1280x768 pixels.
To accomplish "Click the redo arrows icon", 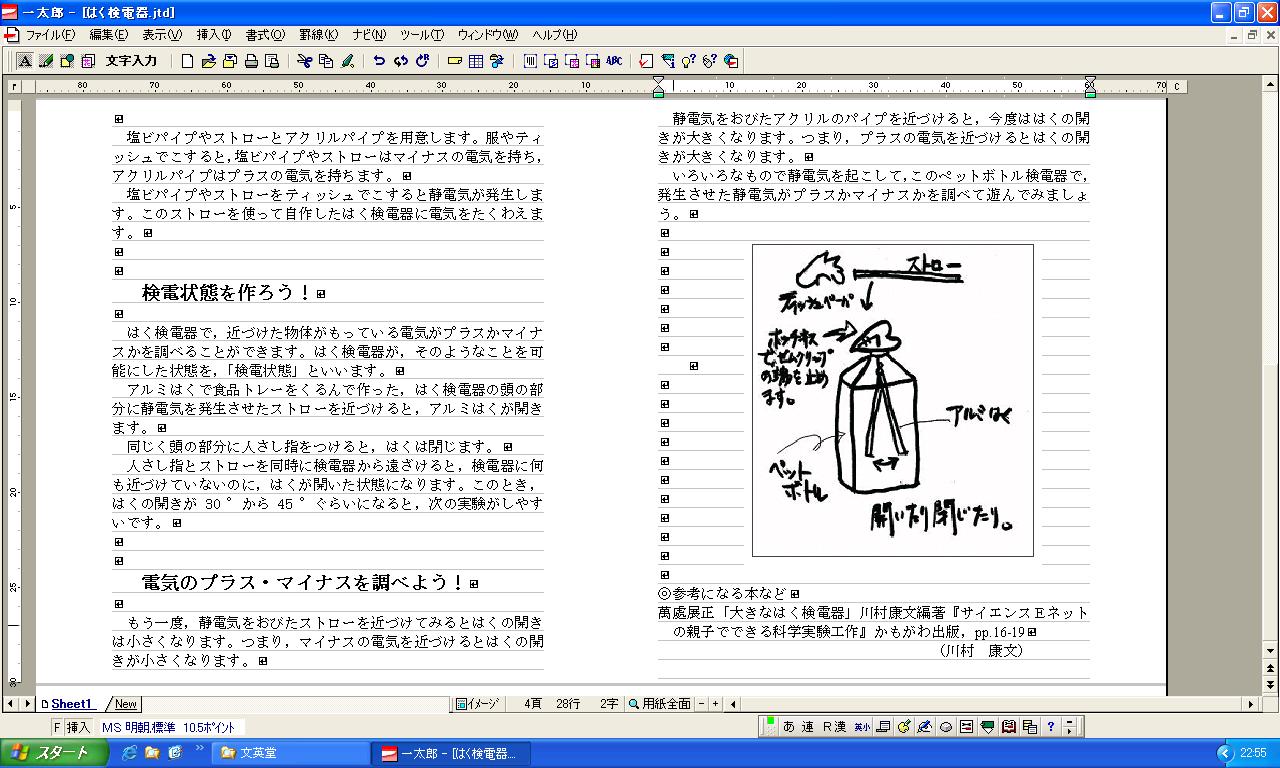I will click(400, 61).
